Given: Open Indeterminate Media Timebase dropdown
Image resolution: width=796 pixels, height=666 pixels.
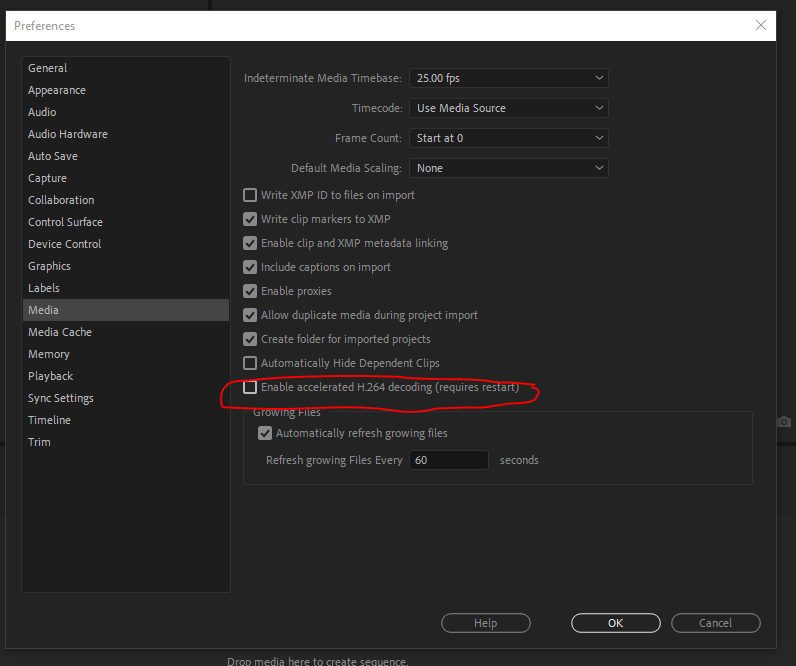Looking at the screenshot, I should [509, 78].
